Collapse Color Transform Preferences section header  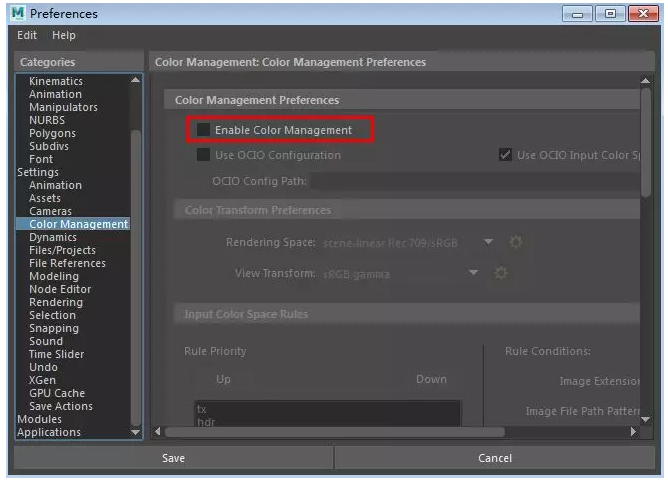[x=407, y=210]
